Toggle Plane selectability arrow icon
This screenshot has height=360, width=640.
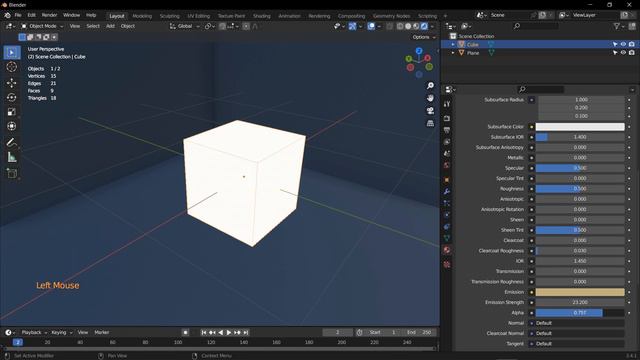[615, 53]
